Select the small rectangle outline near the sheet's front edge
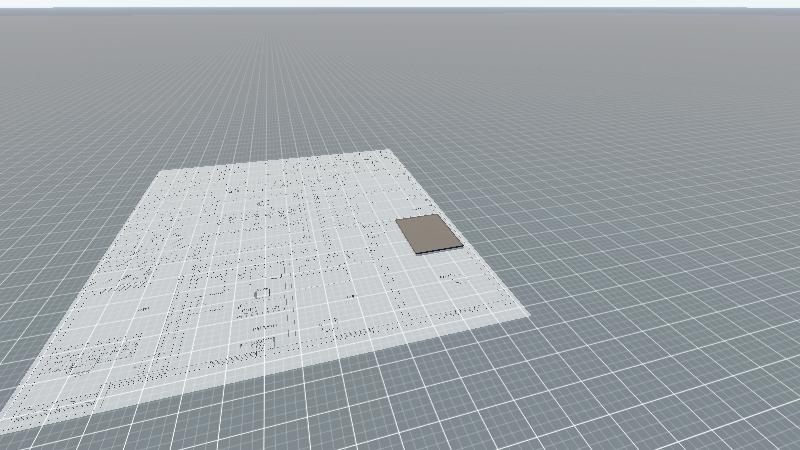This screenshot has width=800, height=450. [327, 326]
